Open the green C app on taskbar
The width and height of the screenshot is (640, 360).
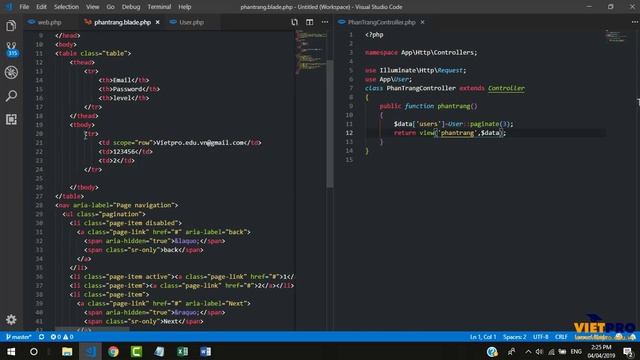coord(136,351)
